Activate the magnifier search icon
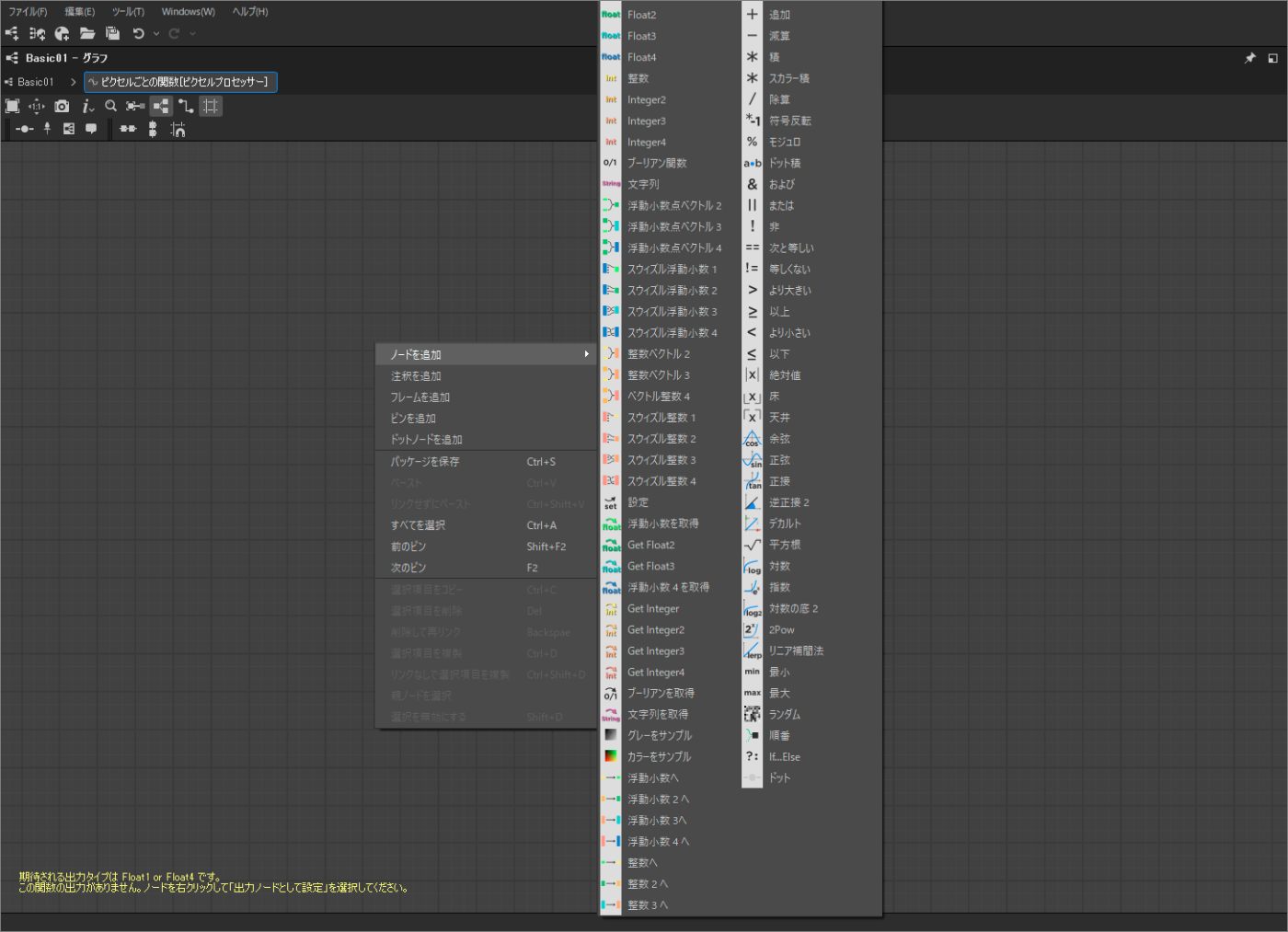Screen dimensions: 1288x932 point(109,106)
